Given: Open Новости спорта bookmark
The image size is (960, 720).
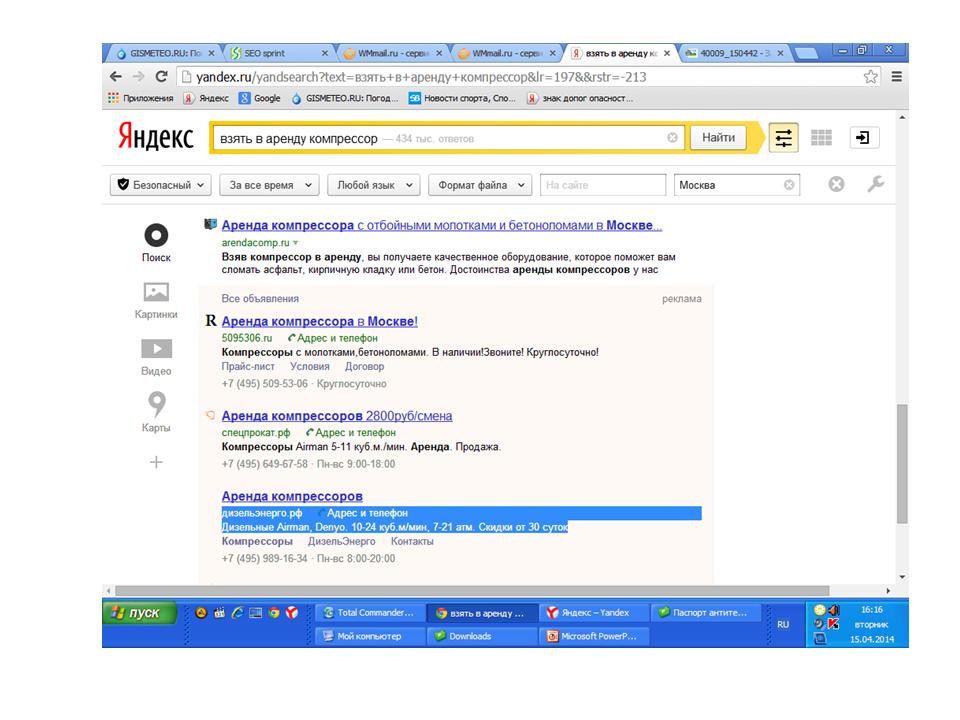Looking at the screenshot, I should pyautogui.click(x=462, y=98).
